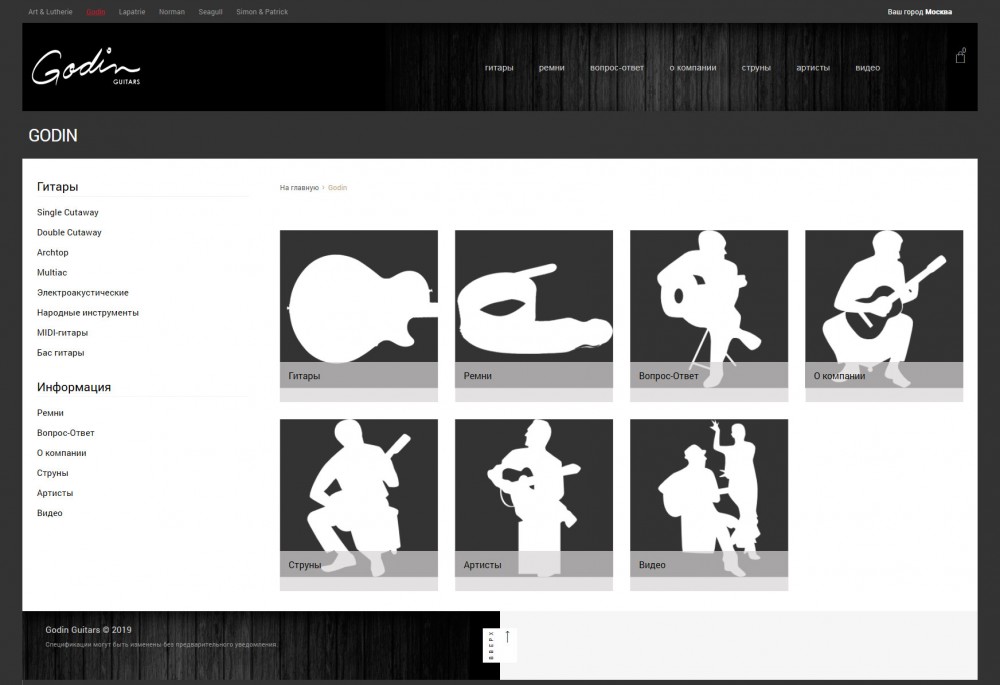Open Archtop sidebar category

click(52, 253)
